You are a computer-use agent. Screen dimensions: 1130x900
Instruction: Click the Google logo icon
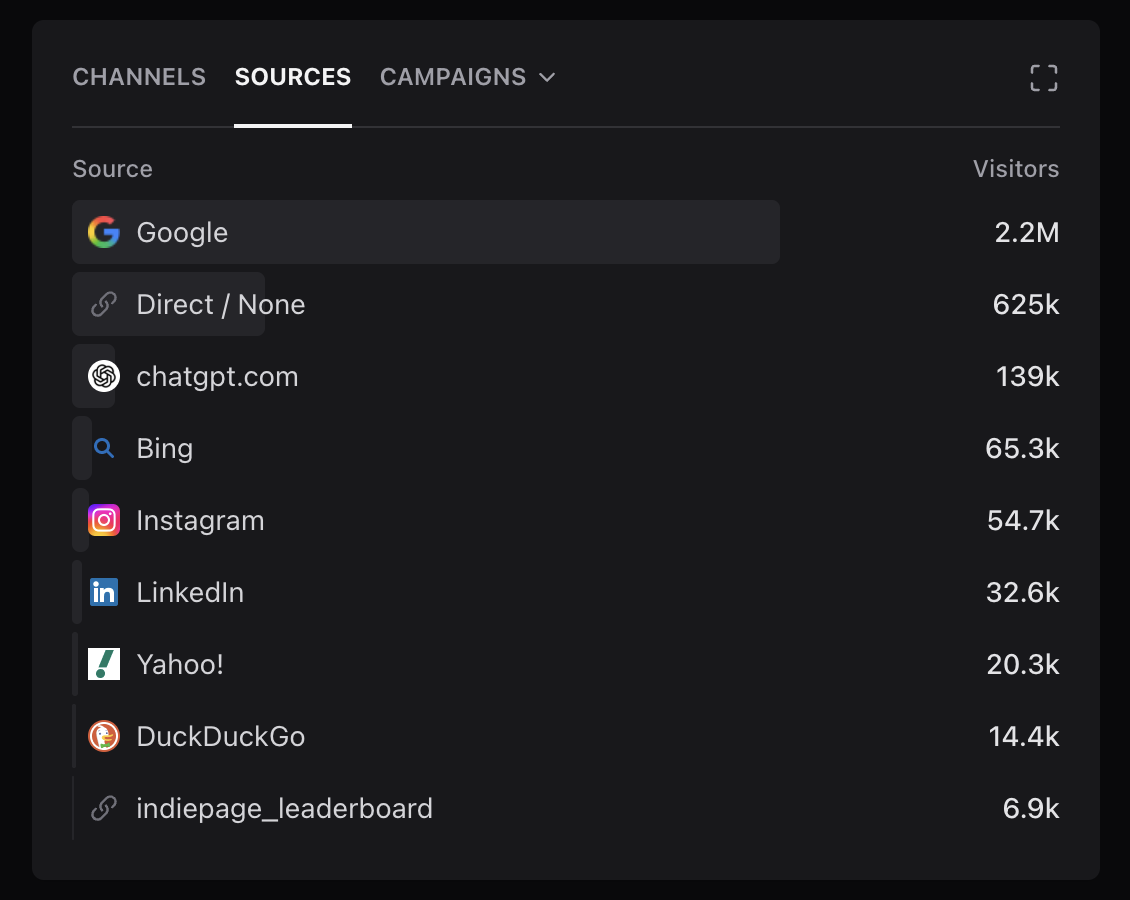[104, 233]
